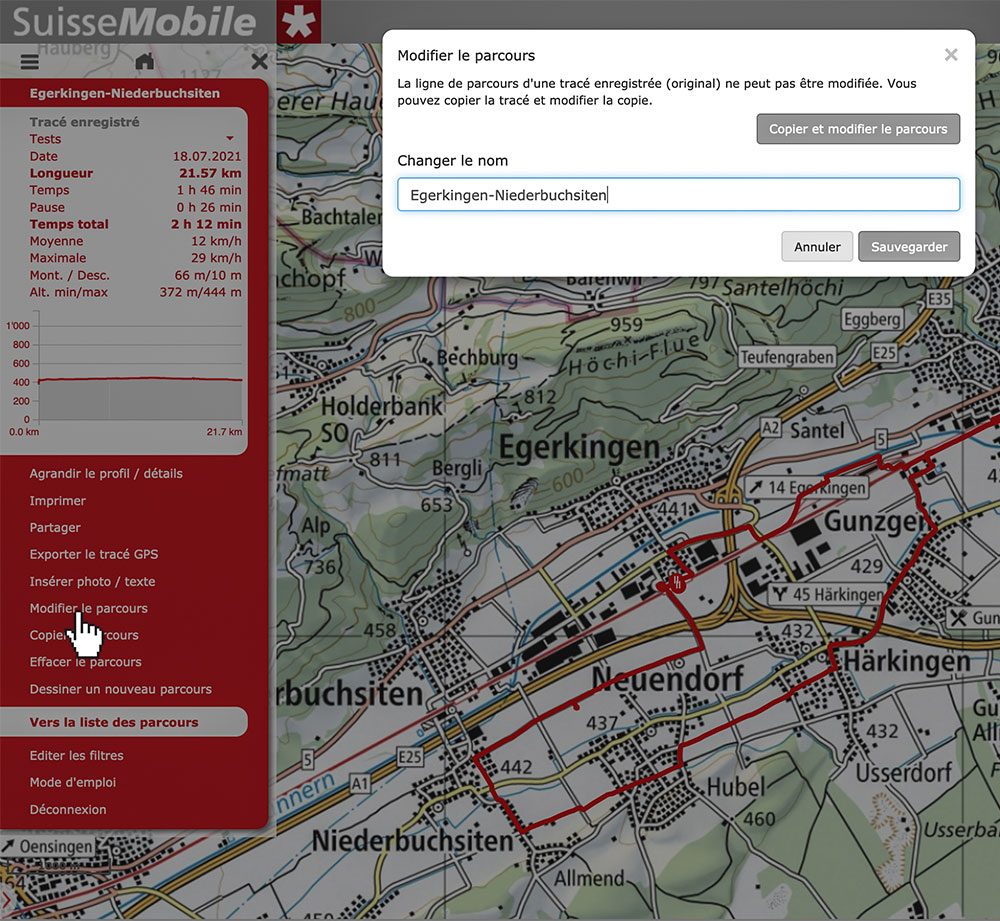Choose Dessiner un nouveau parcours

121,689
